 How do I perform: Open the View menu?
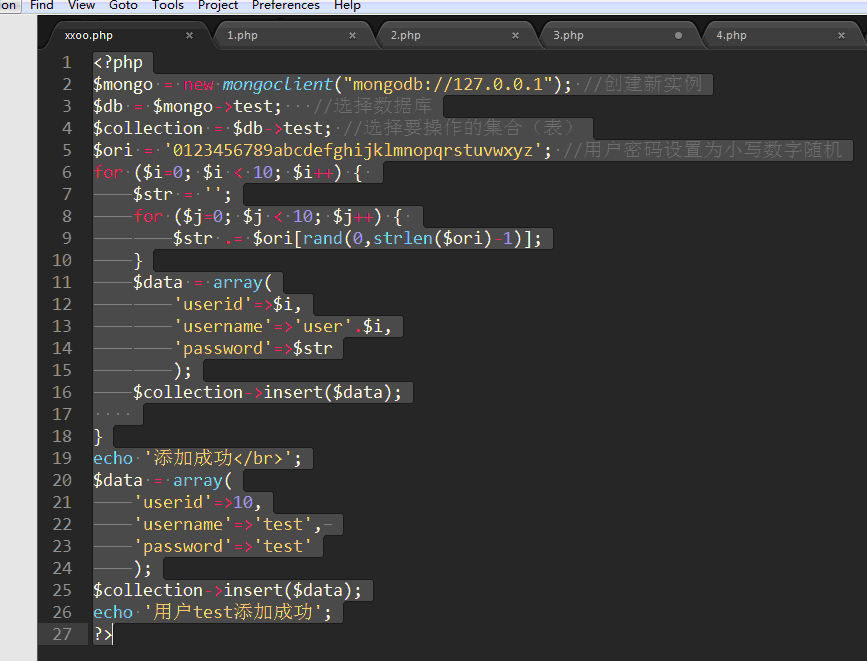[81, 5]
